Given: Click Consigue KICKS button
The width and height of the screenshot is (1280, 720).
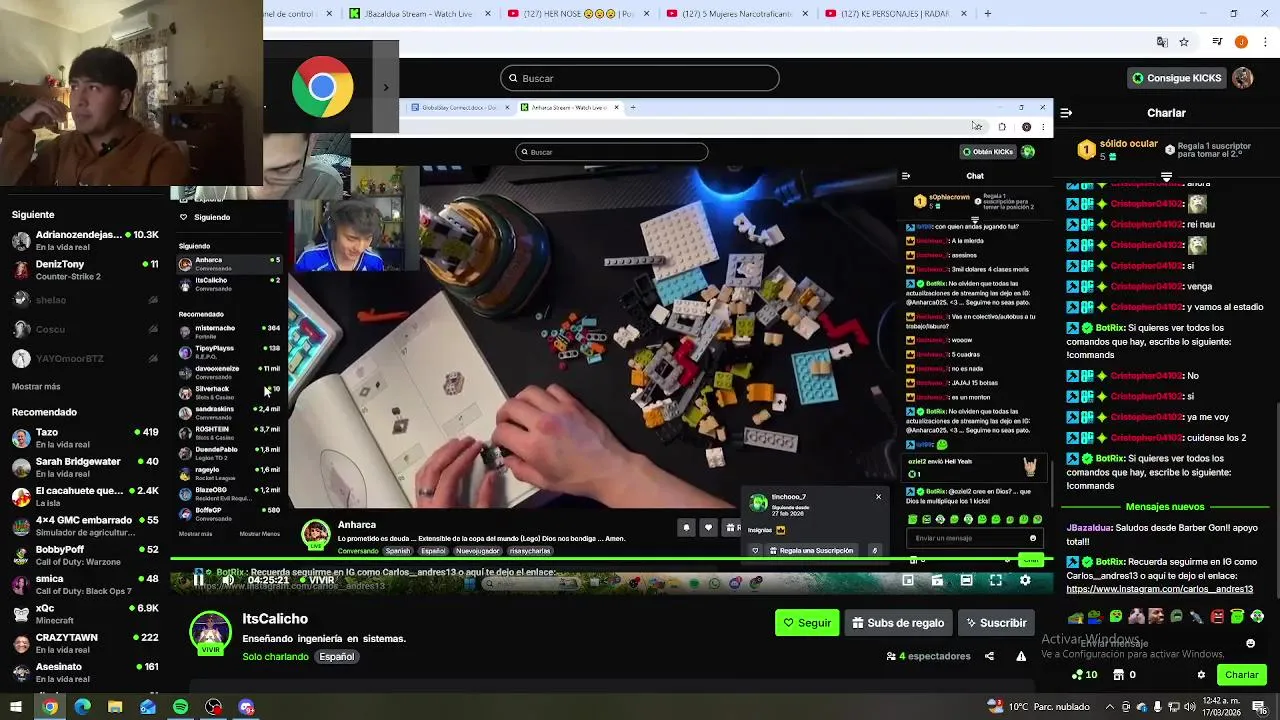Looking at the screenshot, I should [x=1176, y=78].
